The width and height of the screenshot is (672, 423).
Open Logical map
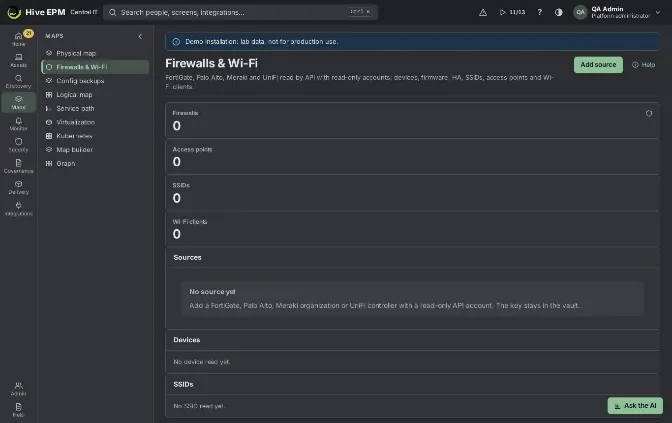[95, 95]
